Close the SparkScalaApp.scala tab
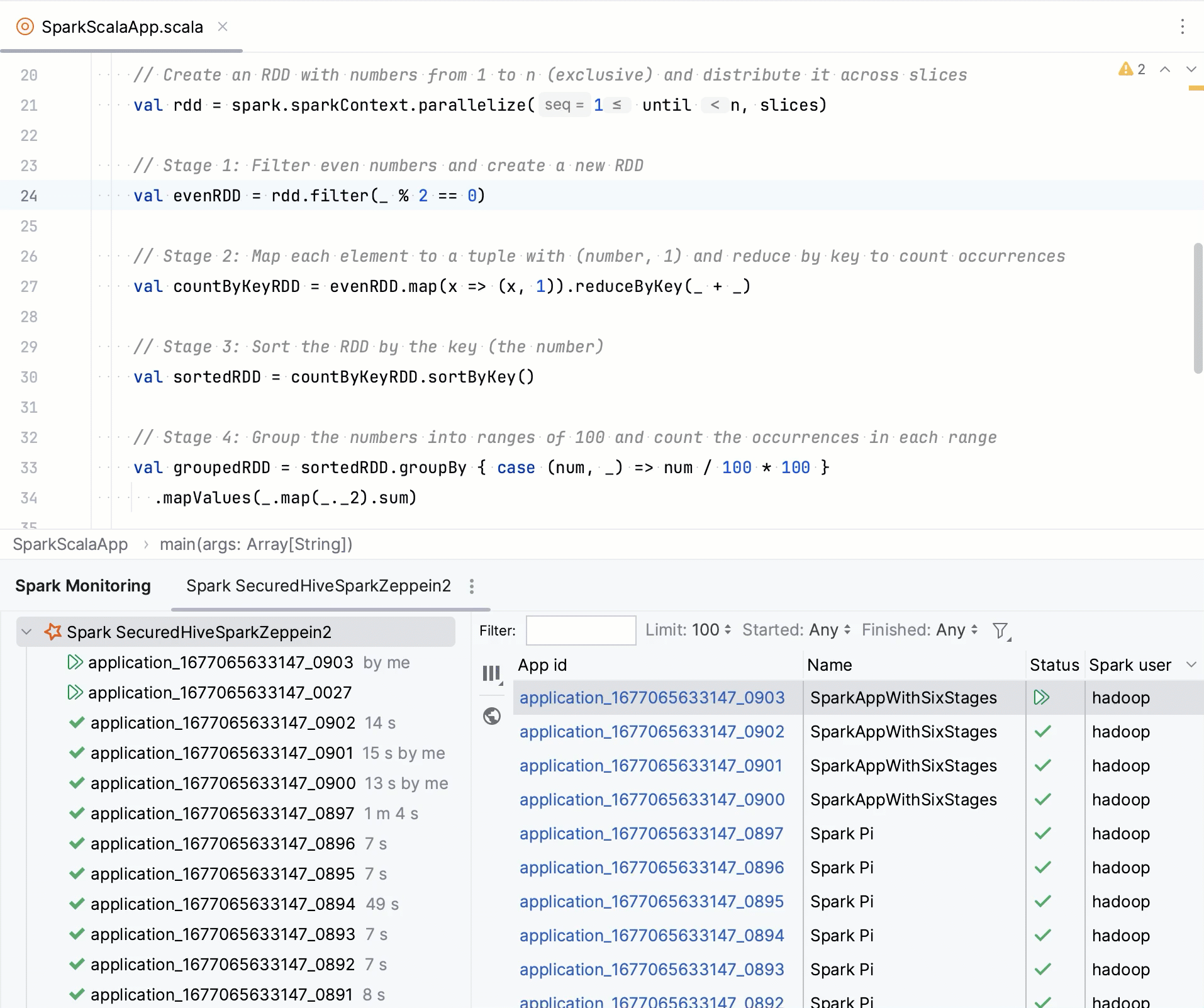The width and height of the screenshot is (1204, 1008). (x=223, y=26)
